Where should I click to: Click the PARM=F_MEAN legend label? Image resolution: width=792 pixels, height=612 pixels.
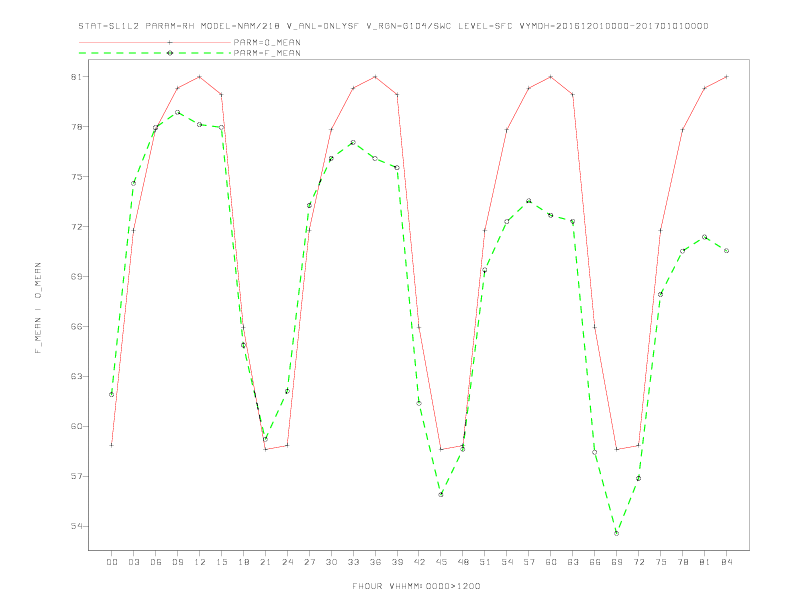click(x=267, y=53)
